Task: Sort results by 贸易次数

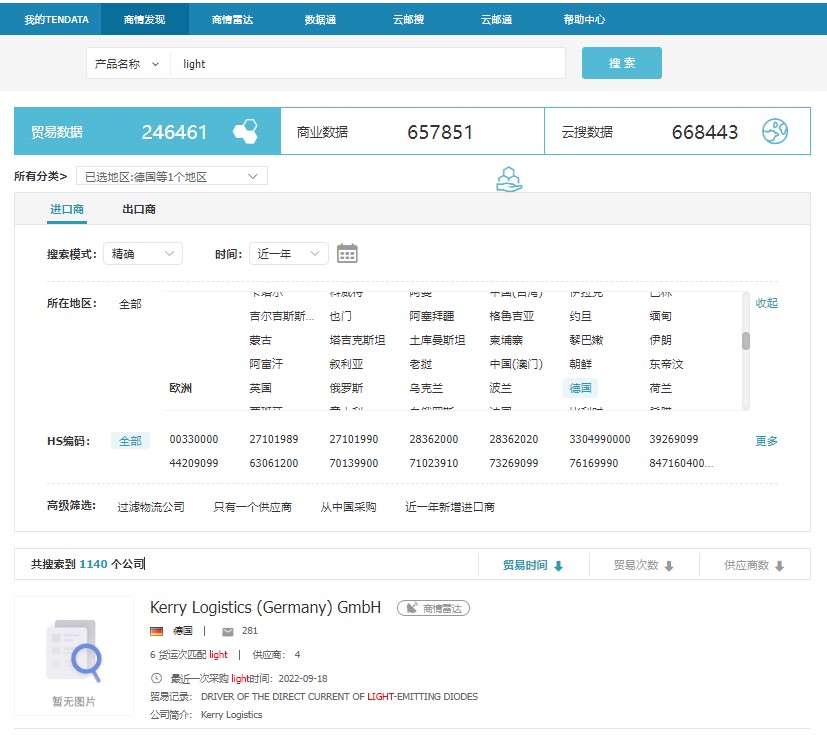Action: click(644, 565)
